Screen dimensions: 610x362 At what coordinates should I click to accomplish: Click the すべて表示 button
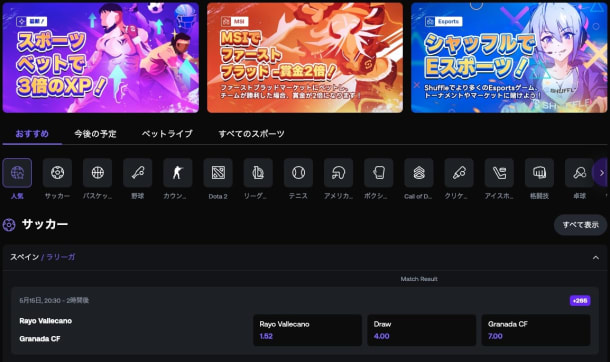[x=580, y=225]
